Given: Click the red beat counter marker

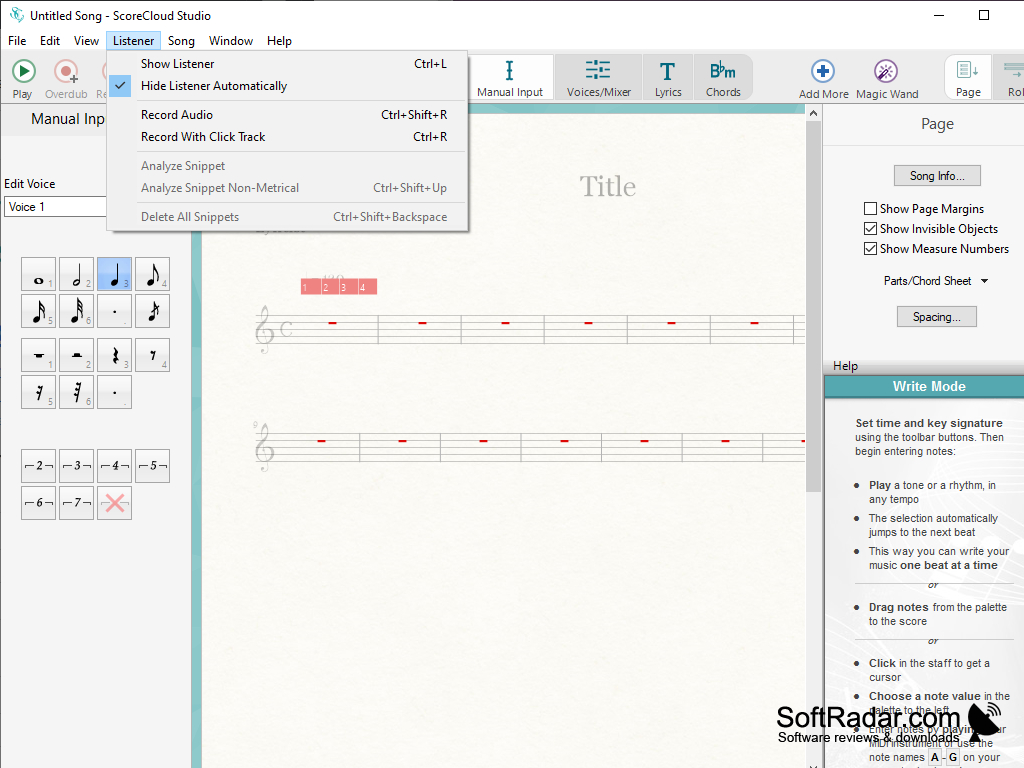Looking at the screenshot, I should pyautogui.click(x=338, y=287).
